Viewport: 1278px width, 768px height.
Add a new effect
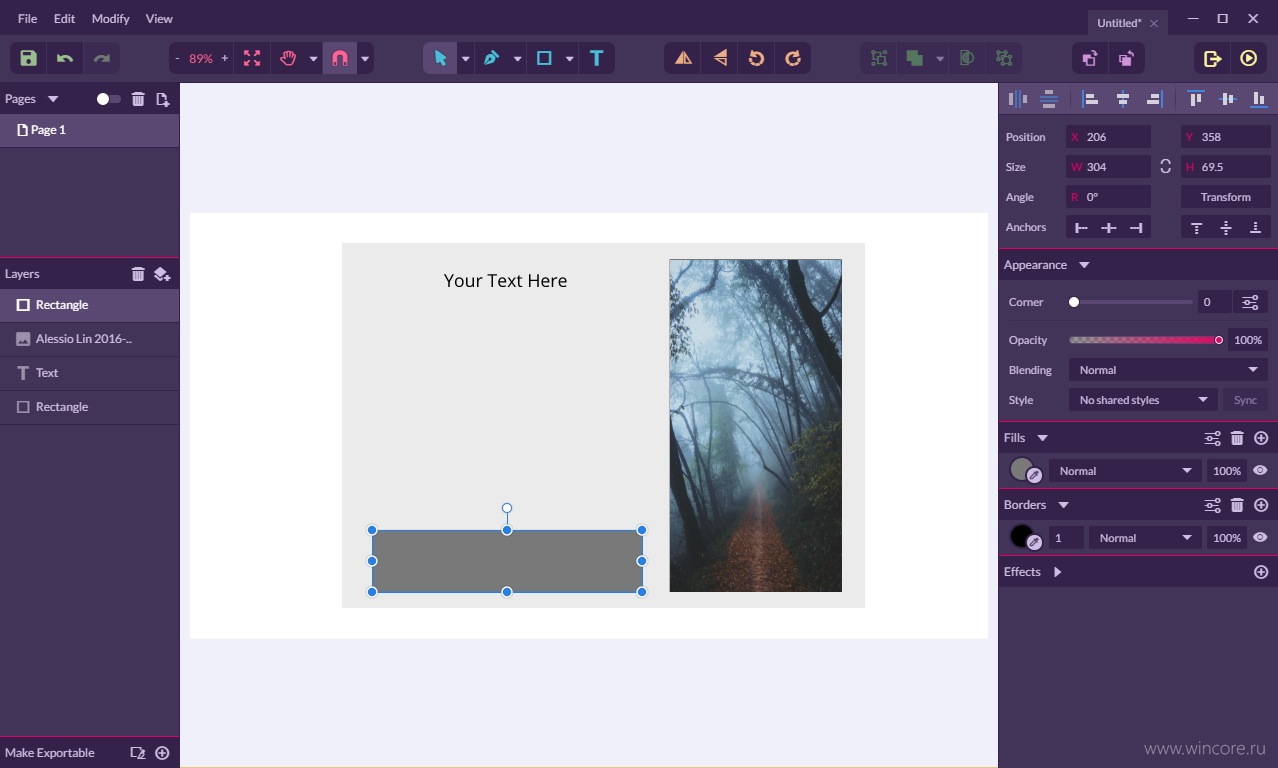coord(1260,572)
